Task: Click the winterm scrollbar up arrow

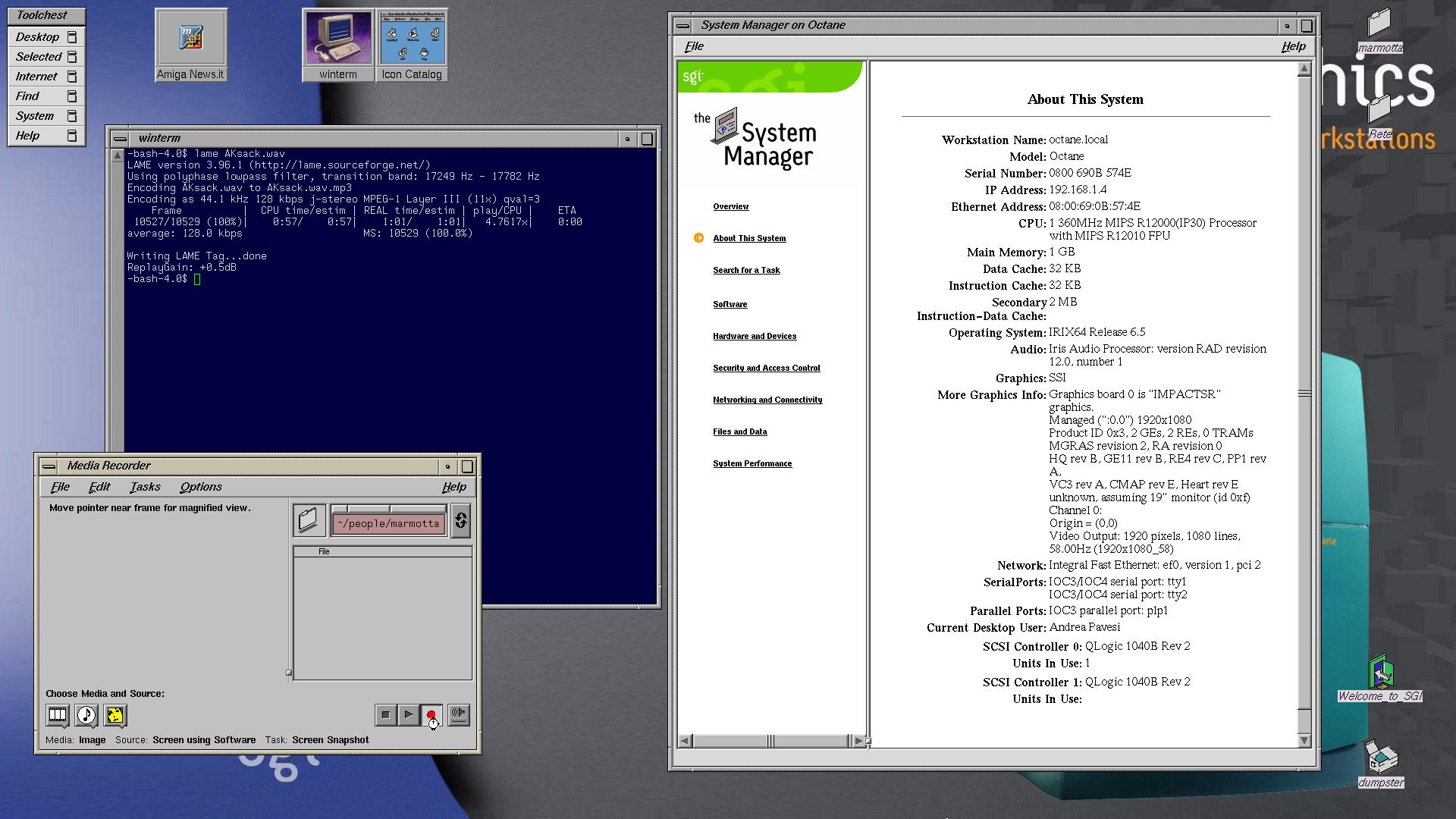Action: tap(117, 155)
